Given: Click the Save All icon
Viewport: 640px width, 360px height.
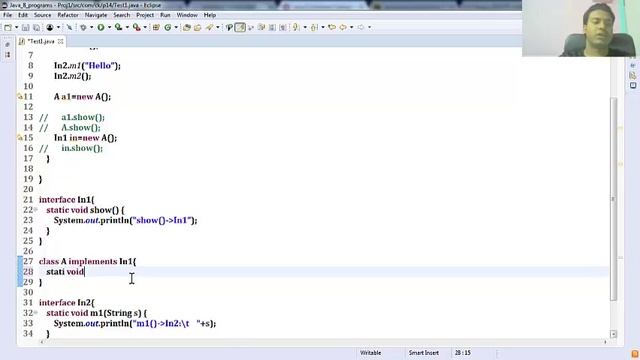Looking at the screenshot, I should 36,27.
